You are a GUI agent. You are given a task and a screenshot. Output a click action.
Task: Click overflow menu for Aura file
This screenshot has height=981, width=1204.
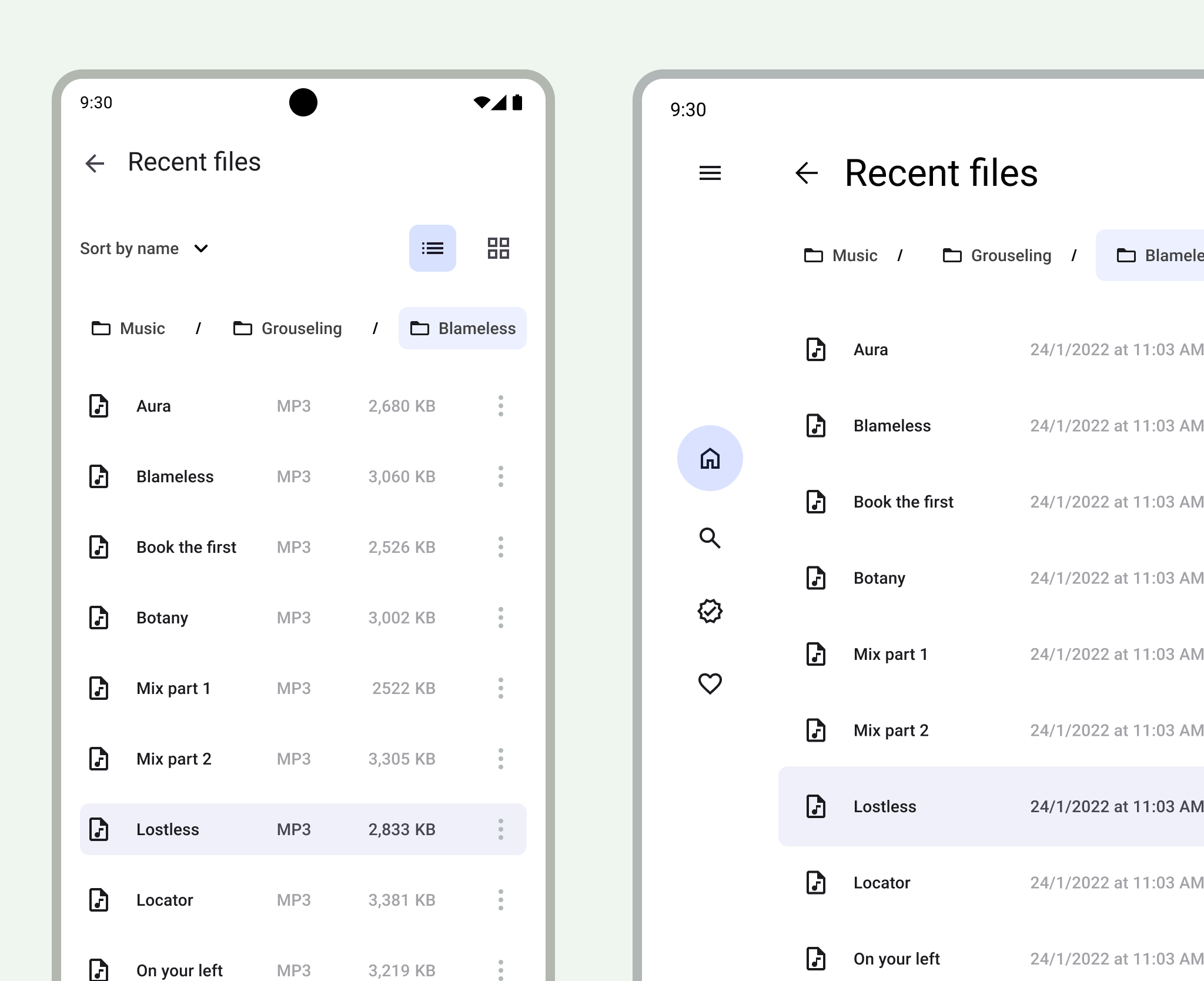[501, 406]
